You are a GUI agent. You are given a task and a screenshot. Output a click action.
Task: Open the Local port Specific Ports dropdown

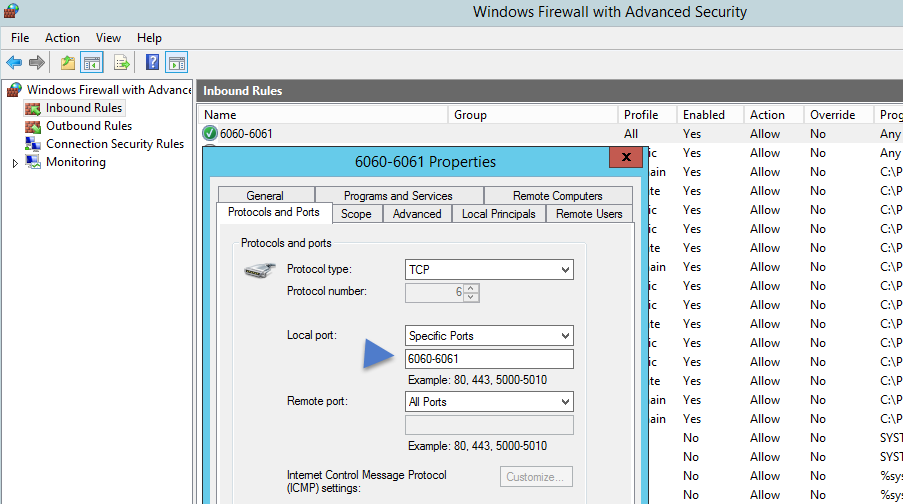point(489,336)
